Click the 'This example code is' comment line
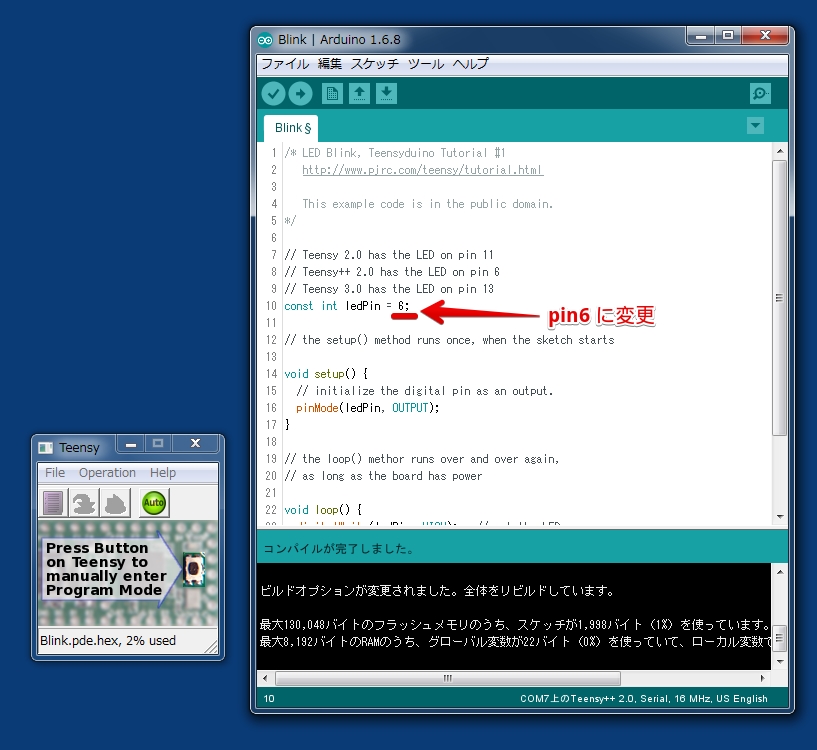Viewport: 817px width, 750px height. (427, 204)
